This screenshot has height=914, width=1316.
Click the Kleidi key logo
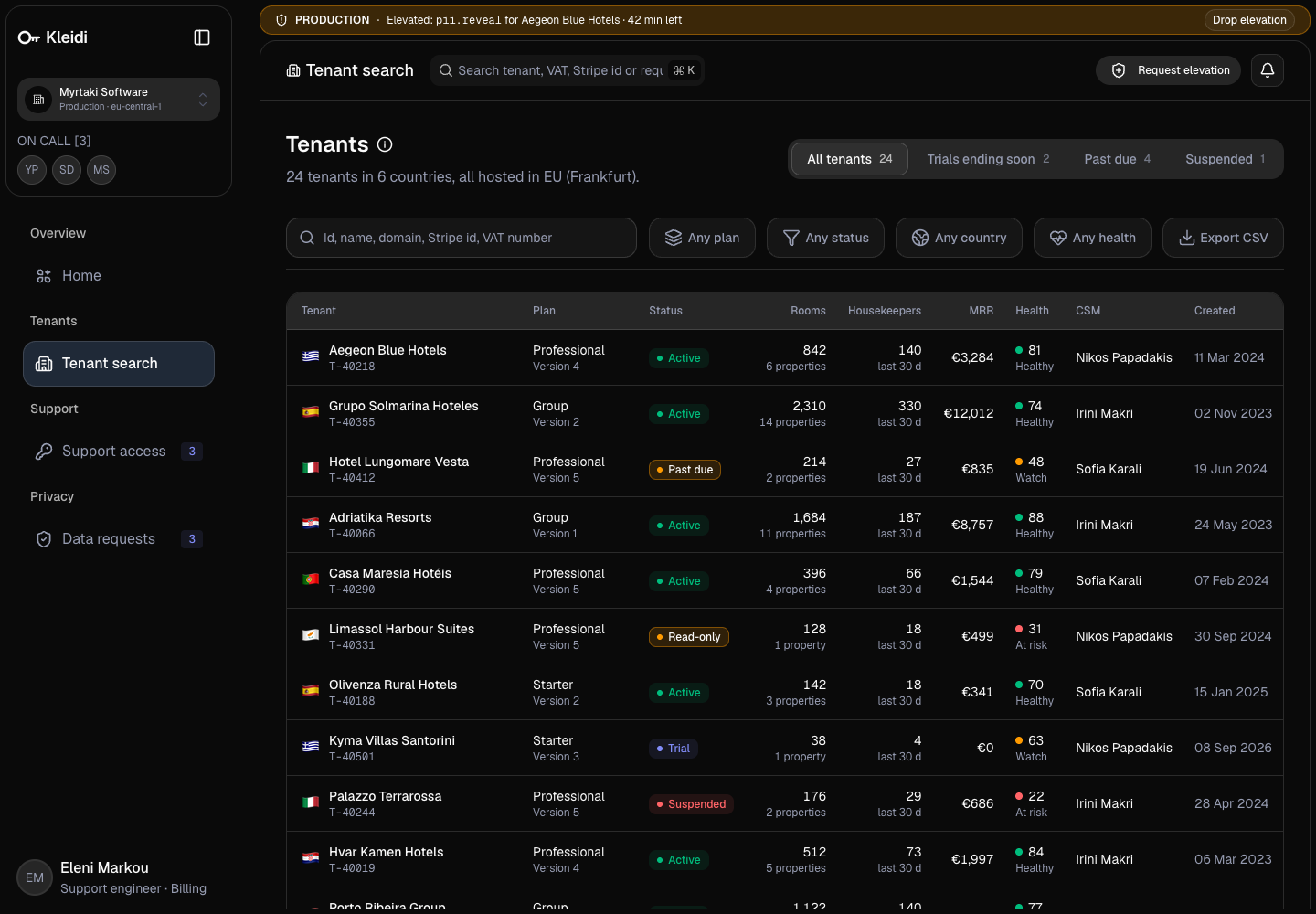tap(29, 37)
